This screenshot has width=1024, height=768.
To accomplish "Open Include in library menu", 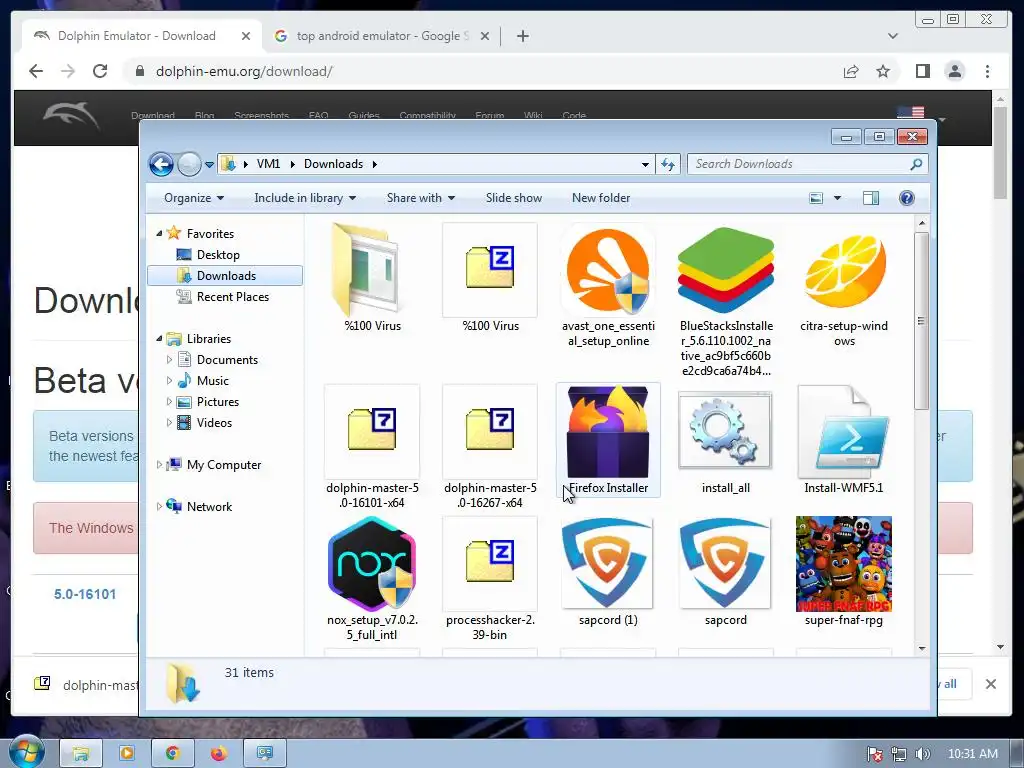I will click(305, 198).
